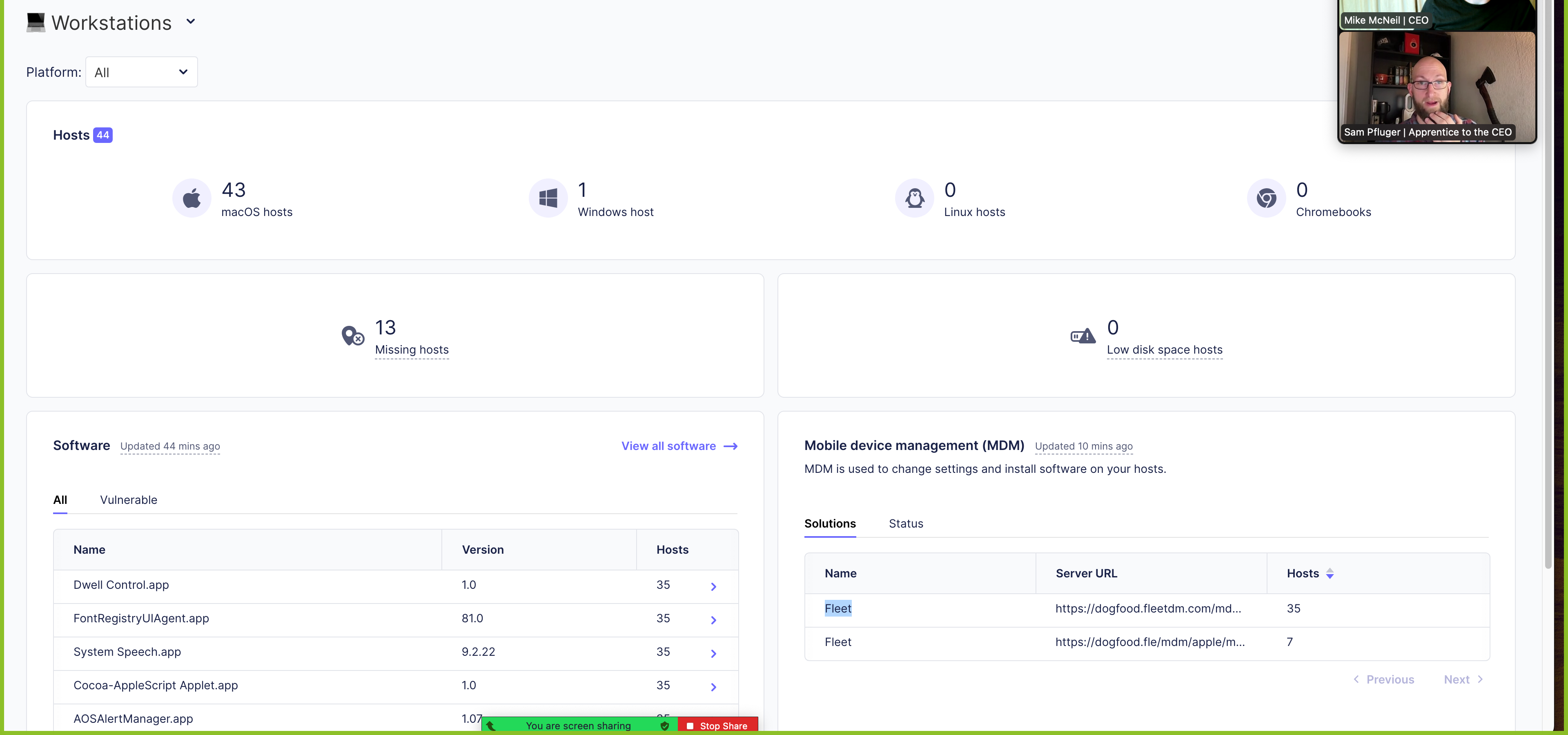Click the Hosts column sort arrows
The width and height of the screenshot is (1568, 735).
click(1330, 574)
